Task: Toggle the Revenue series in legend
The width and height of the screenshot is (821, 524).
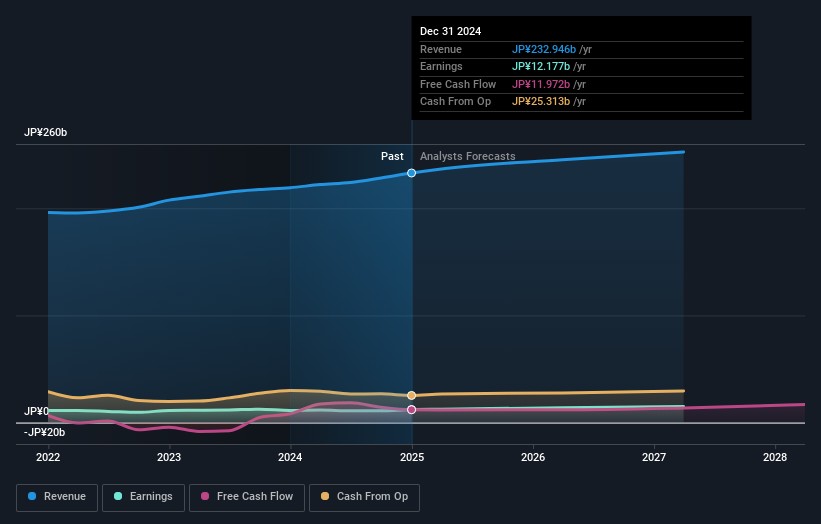Action: pos(57,496)
